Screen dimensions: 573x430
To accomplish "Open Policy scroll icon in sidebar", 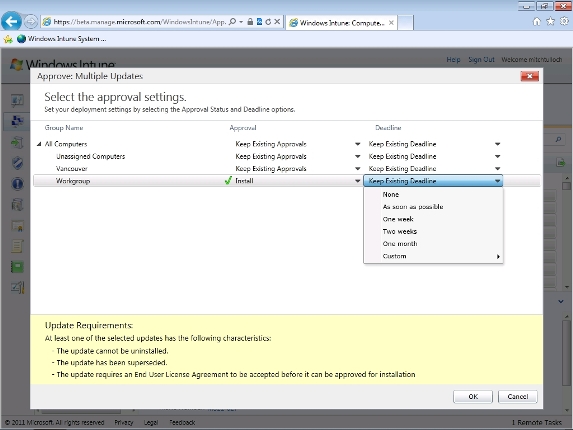I will tap(17, 246).
